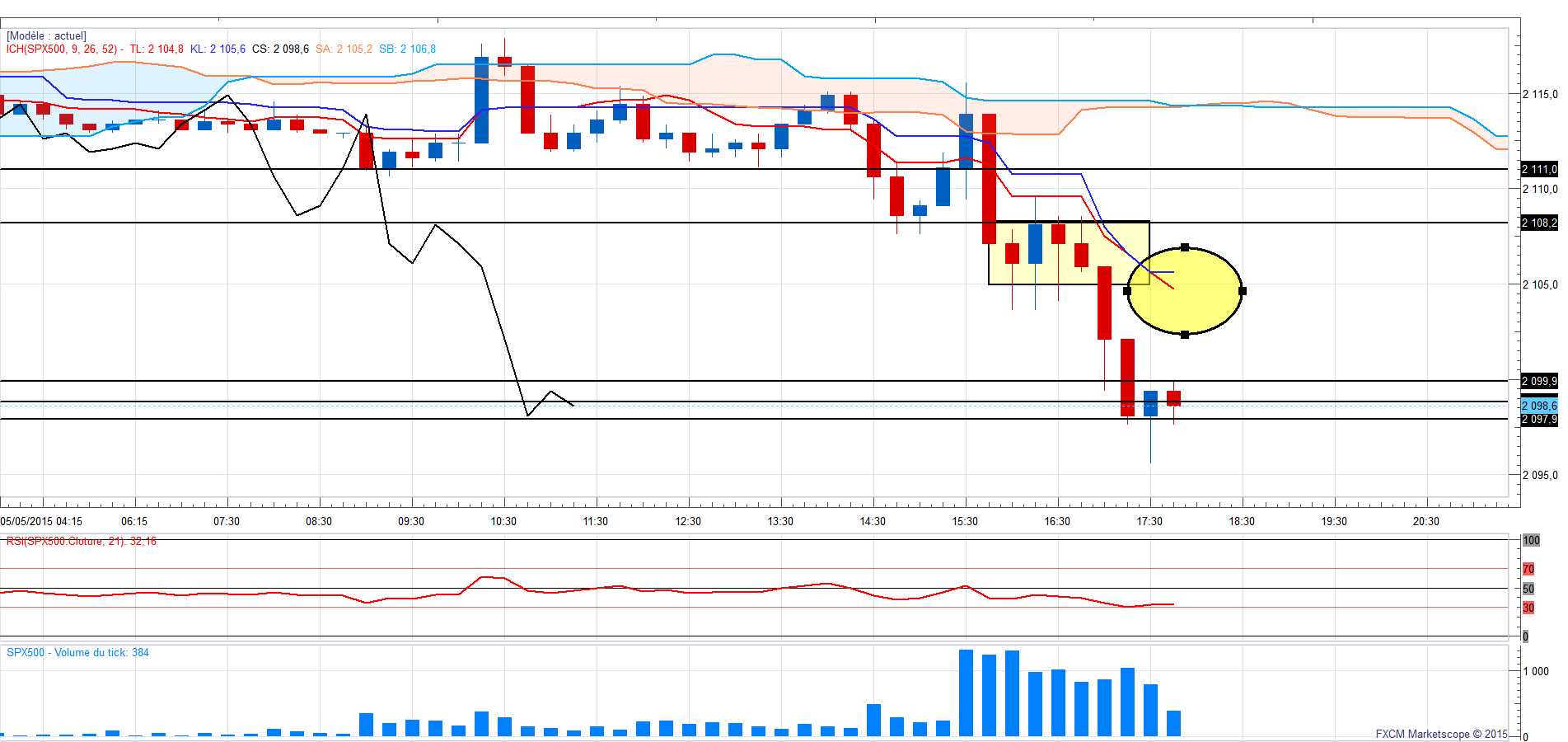Click the 2 111,0 horizontal line price label

(1539, 169)
